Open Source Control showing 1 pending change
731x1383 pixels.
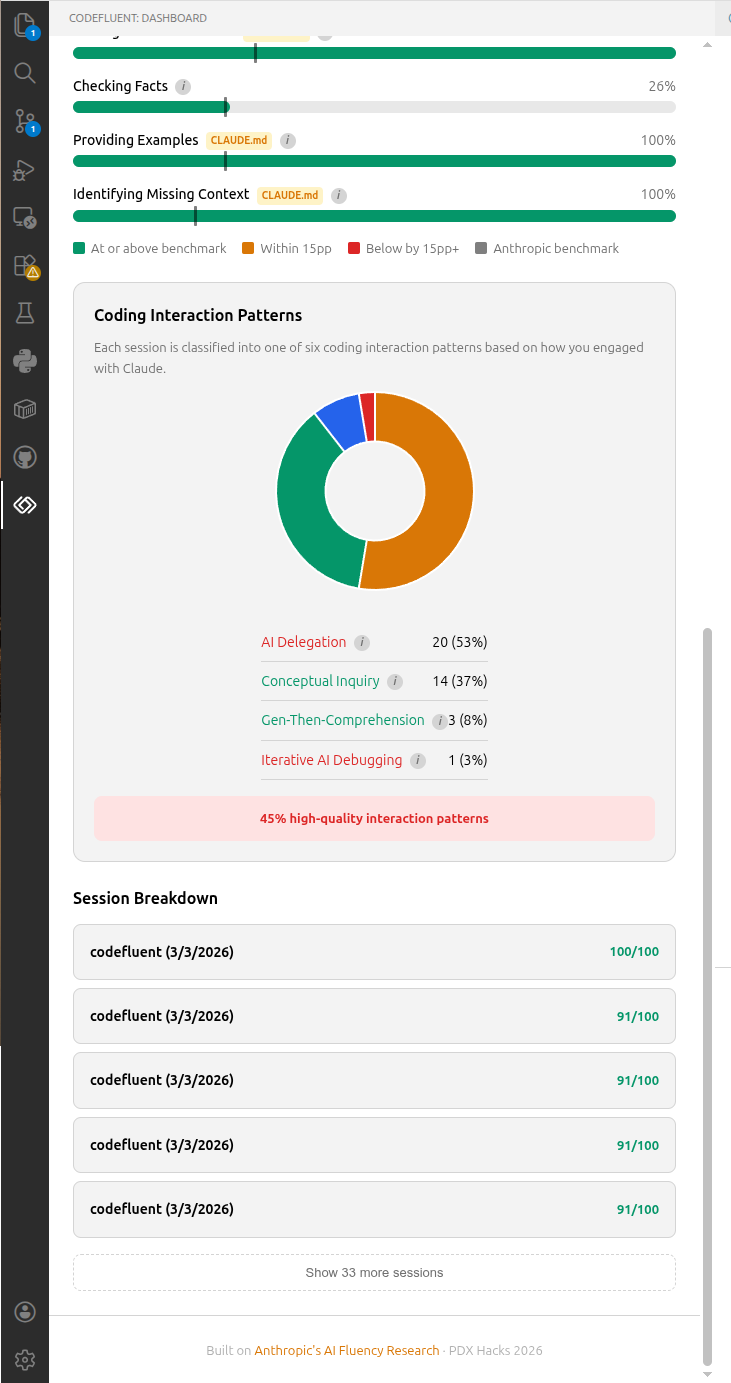(24, 121)
